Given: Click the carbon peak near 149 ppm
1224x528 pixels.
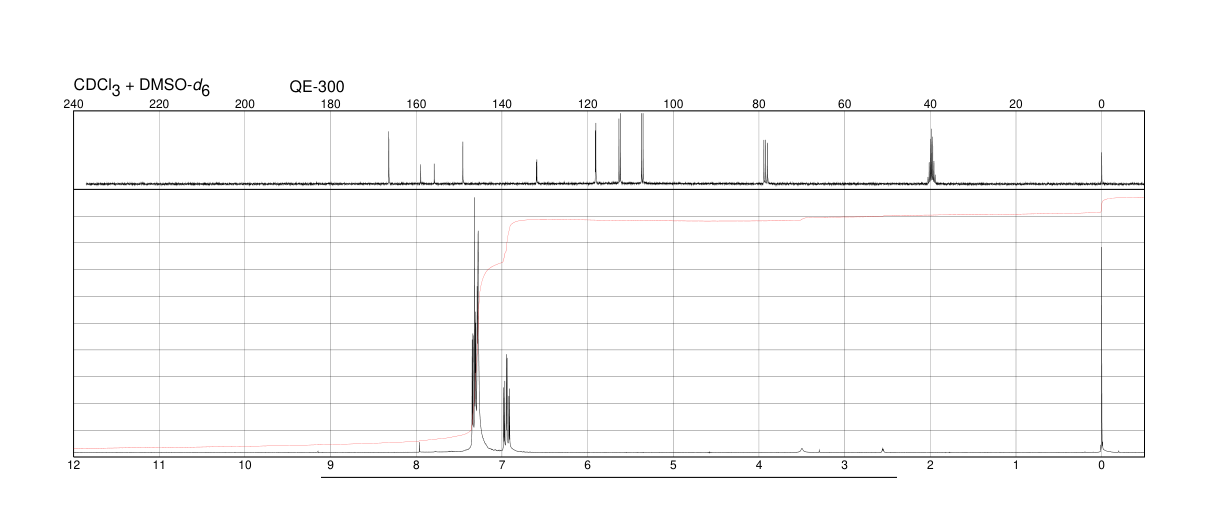Looking at the screenshot, I should point(463,162).
